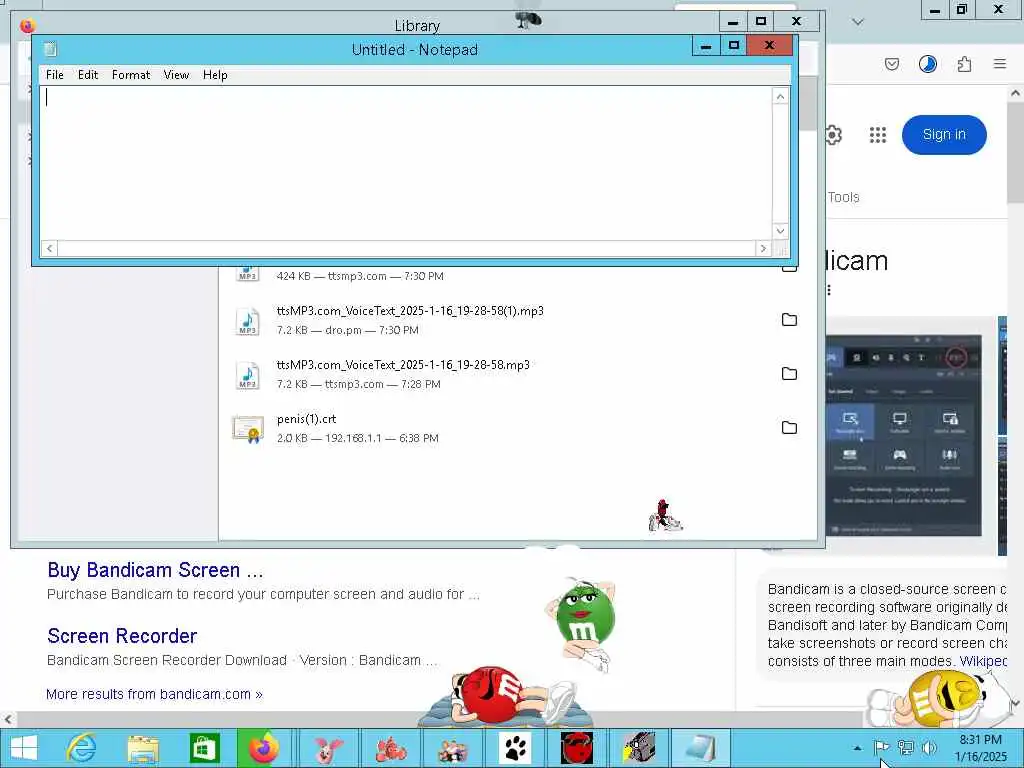Click the Sign in button in Firefox
Image resolution: width=1024 pixels, height=768 pixels.
944,135
